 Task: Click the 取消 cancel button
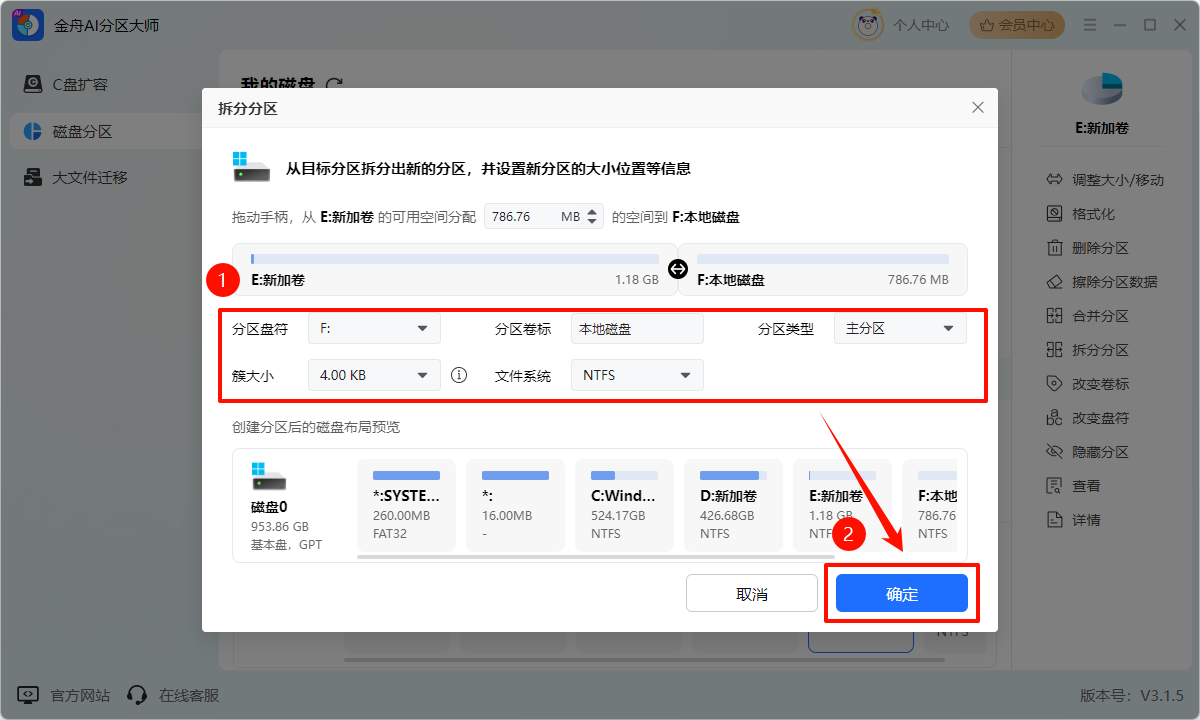click(751, 594)
